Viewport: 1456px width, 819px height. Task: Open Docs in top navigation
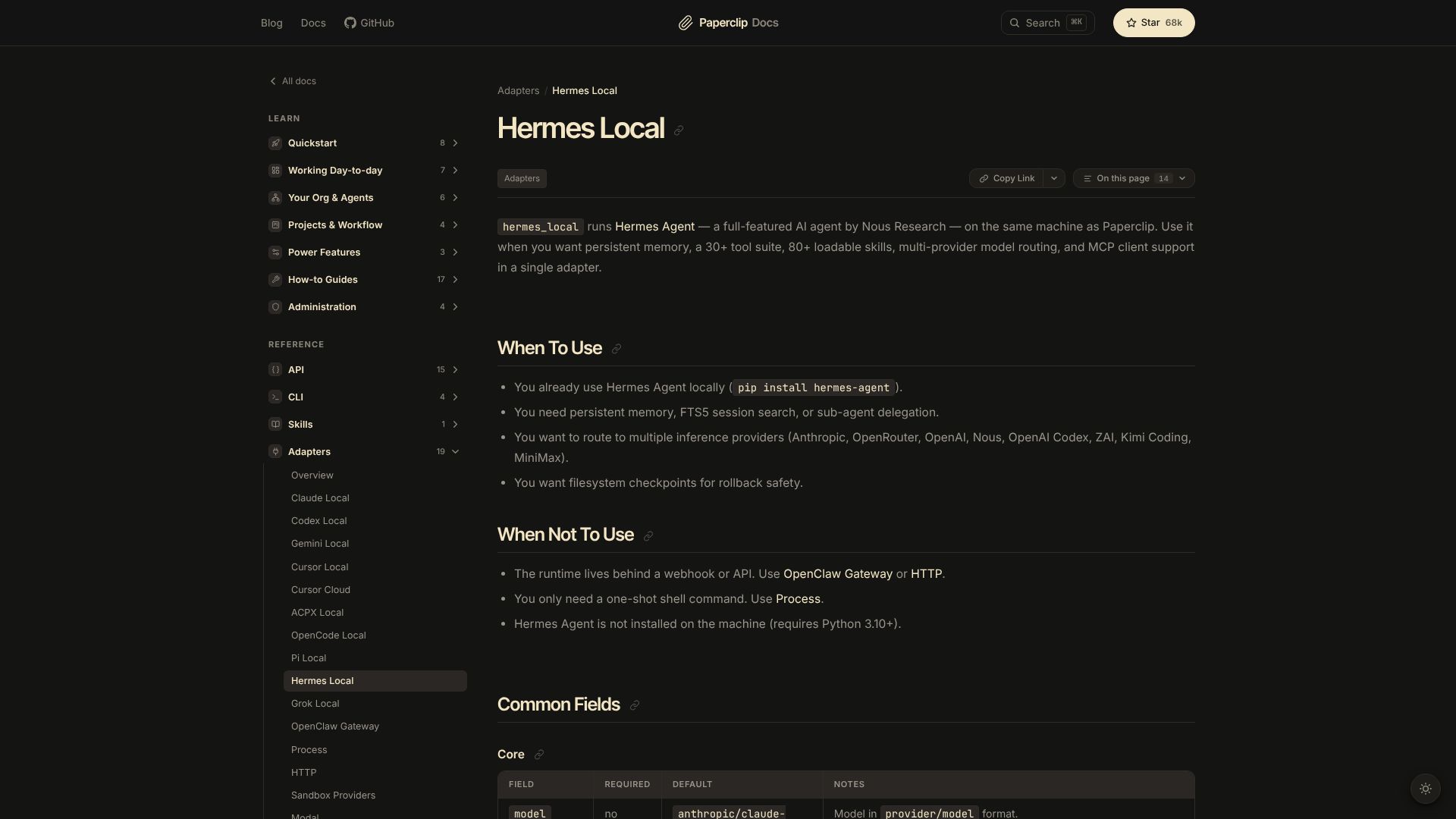coord(313,23)
